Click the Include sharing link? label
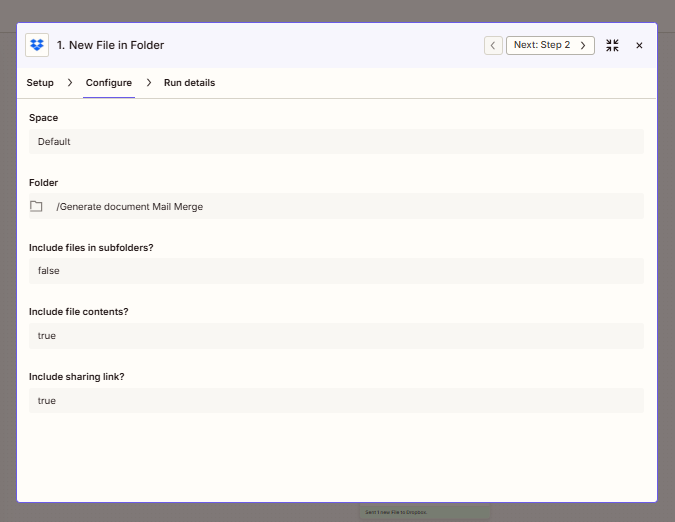The image size is (675, 522). (83, 377)
